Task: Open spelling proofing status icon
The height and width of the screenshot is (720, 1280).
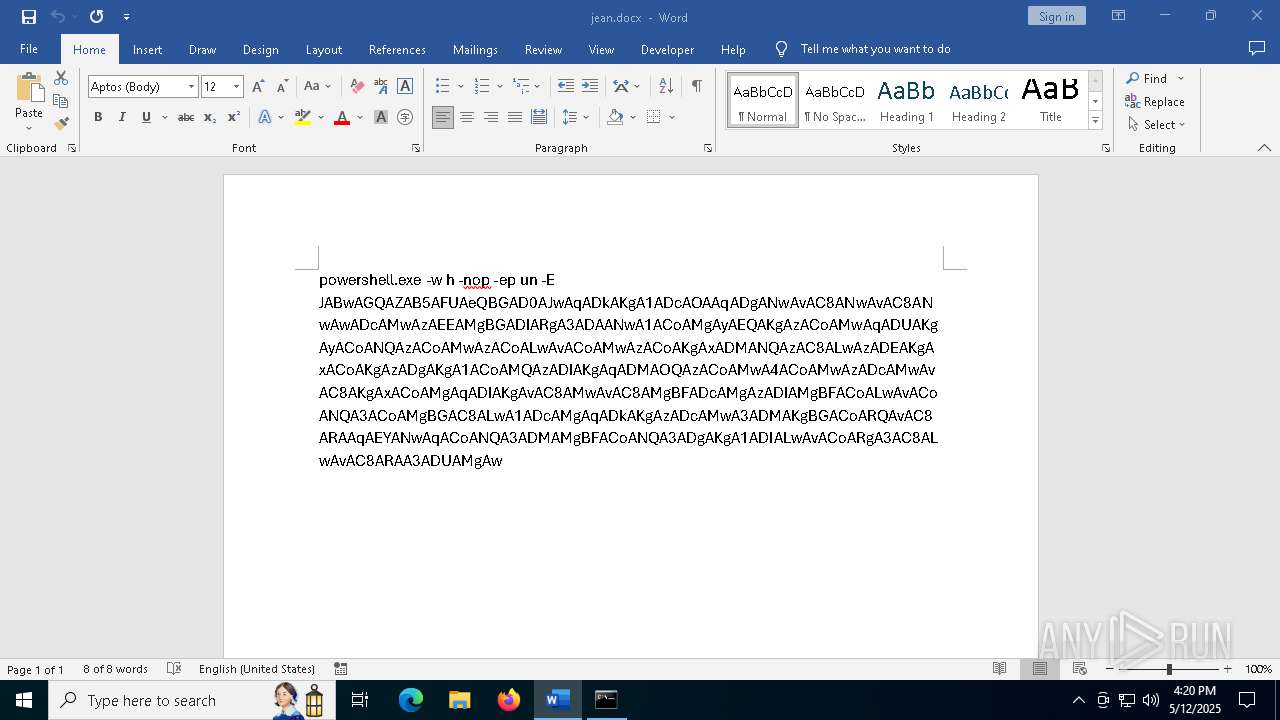Action: 174,669
